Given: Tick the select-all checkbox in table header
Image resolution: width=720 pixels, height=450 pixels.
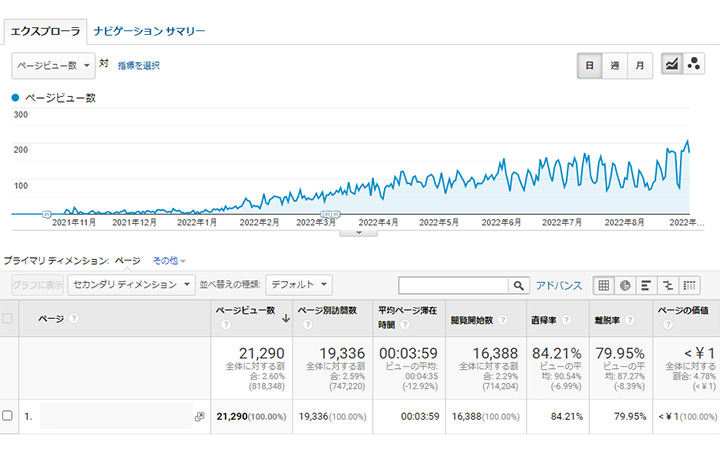Looking at the screenshot, I should pos(7,318).
